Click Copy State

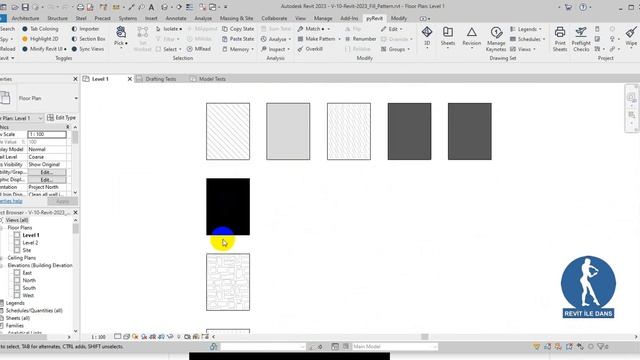tap(238, 29)
